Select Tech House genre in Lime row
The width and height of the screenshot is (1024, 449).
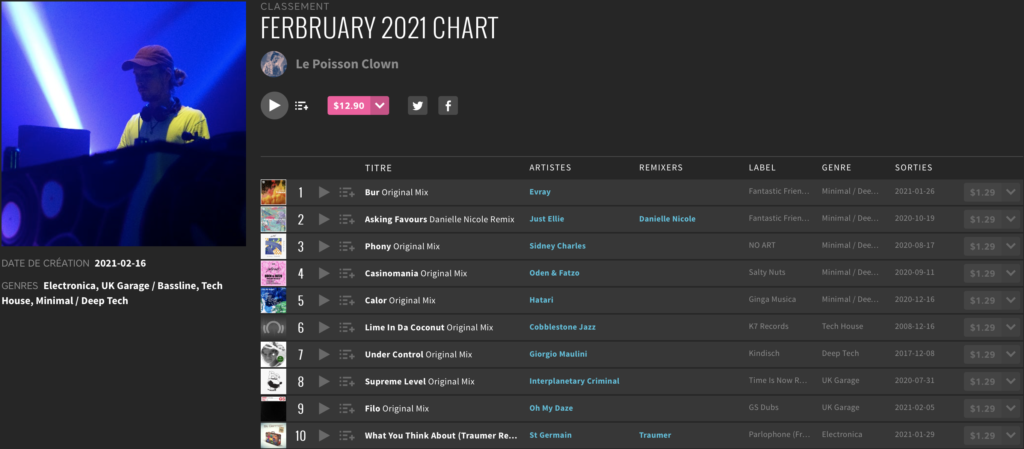click(x=842, y=327)
